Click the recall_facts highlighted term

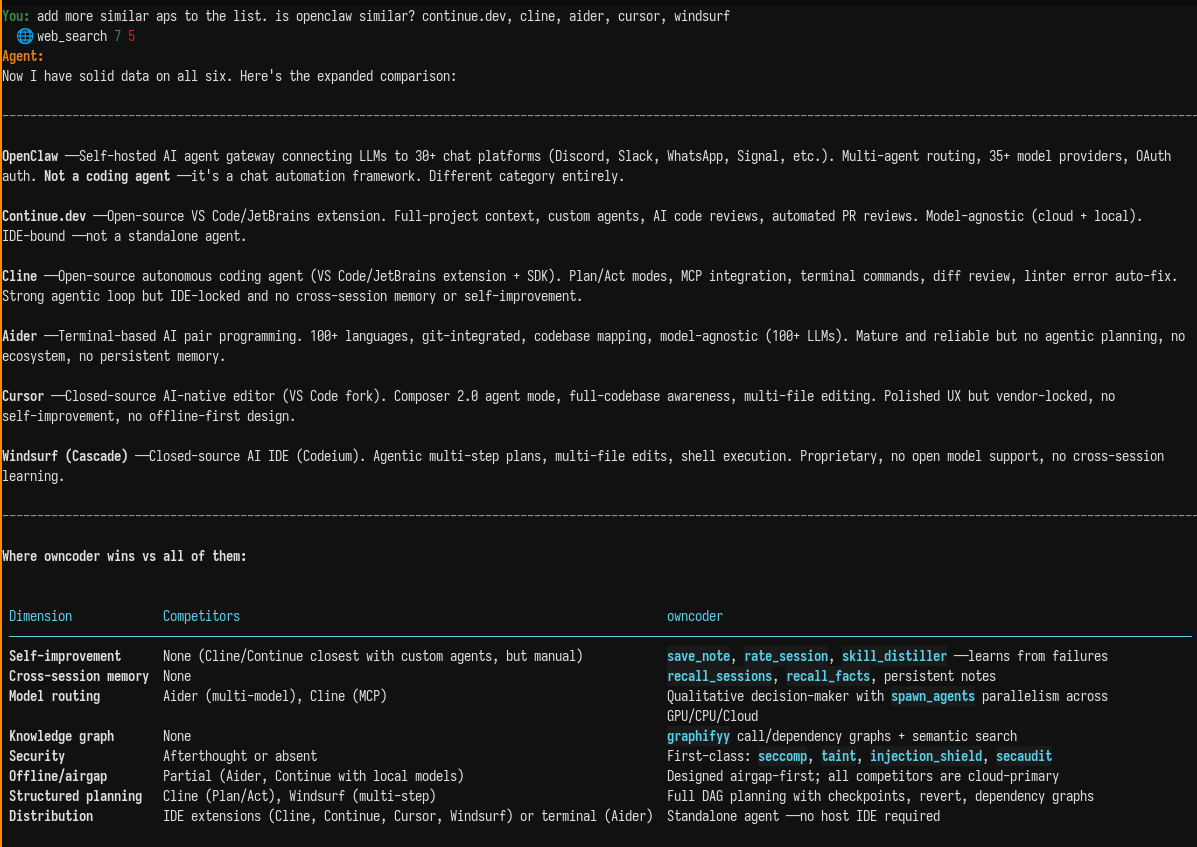[828, 676]
